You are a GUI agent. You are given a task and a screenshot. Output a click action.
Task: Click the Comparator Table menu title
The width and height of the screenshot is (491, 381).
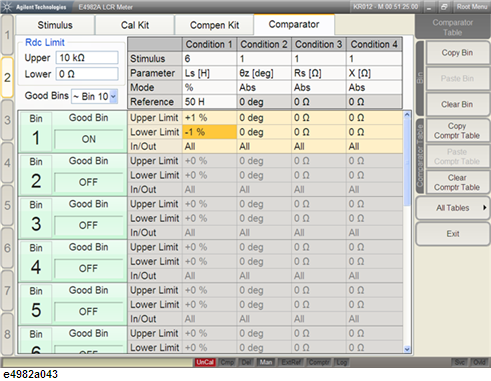pos(452,27)
